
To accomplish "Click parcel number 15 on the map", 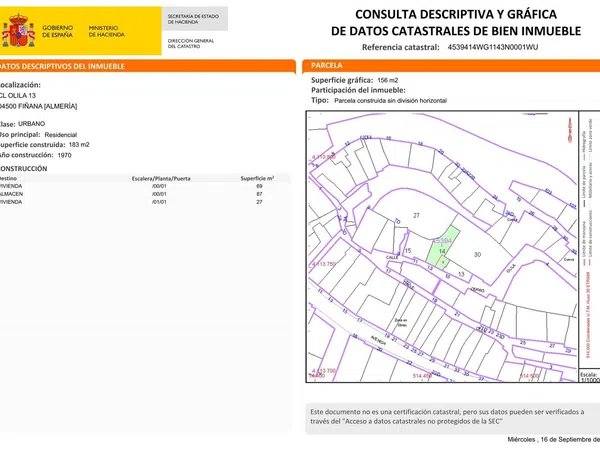I will coord(408,251).
